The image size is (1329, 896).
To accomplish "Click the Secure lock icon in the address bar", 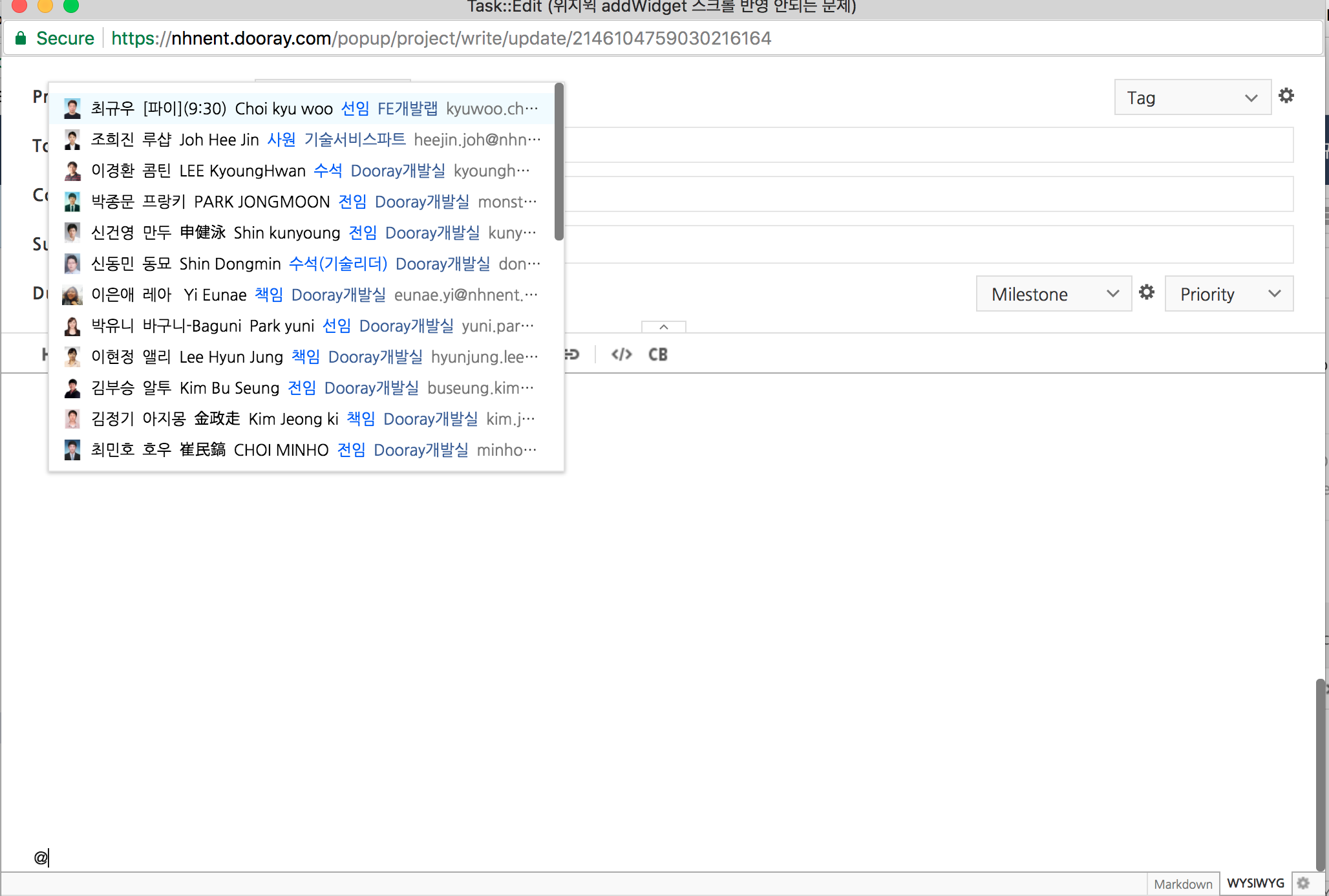I will coord(20,37).
